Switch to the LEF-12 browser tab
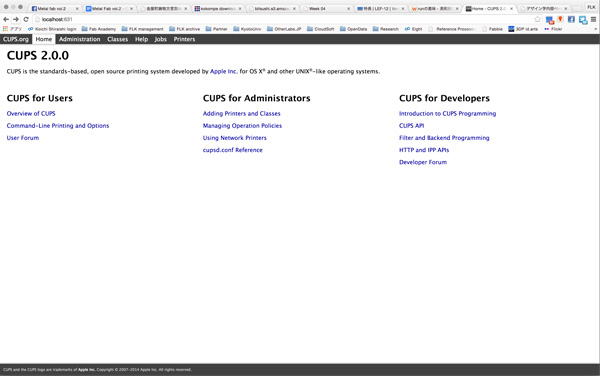600x376 pixels. coord(380,8)
